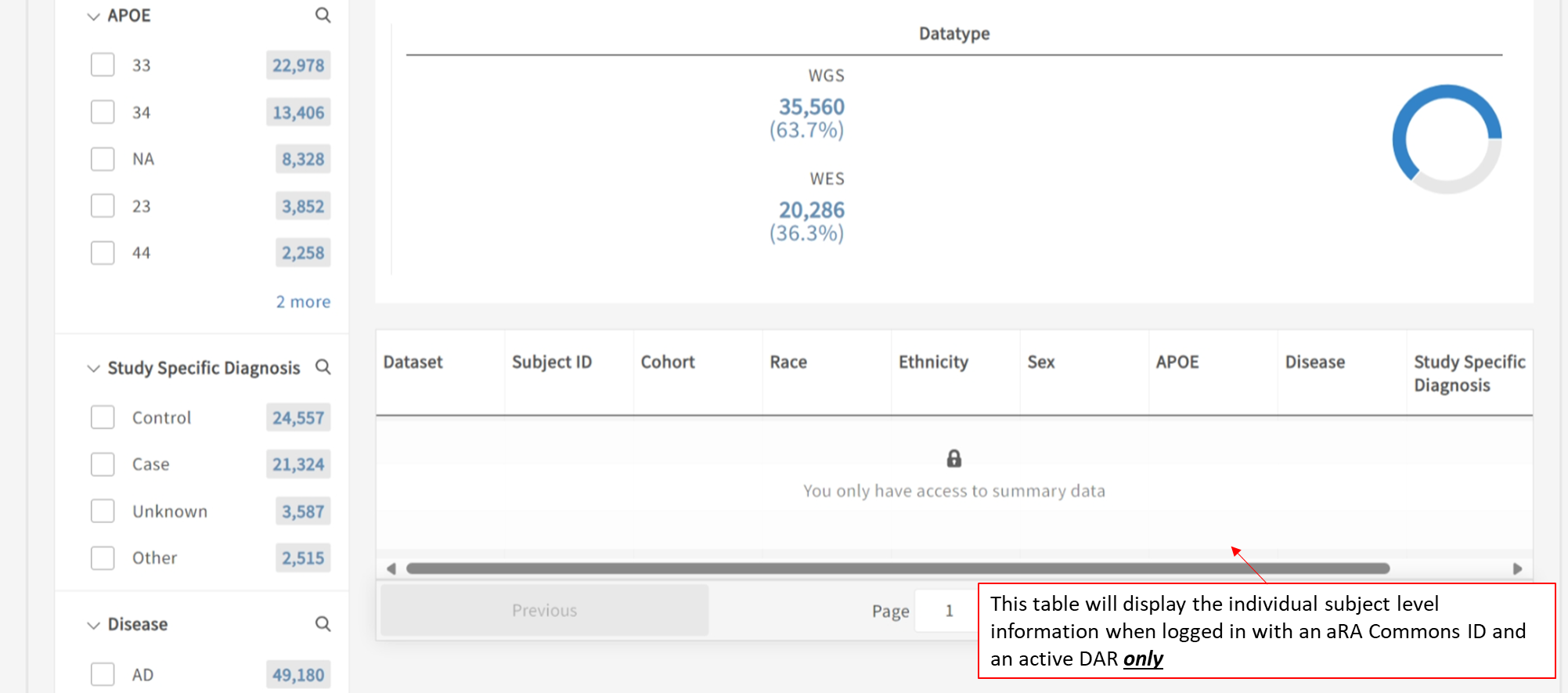Screen dimensions: 1568x693
Task: Select the APOE 44 checkbox
Action: (x=103, y=253)
